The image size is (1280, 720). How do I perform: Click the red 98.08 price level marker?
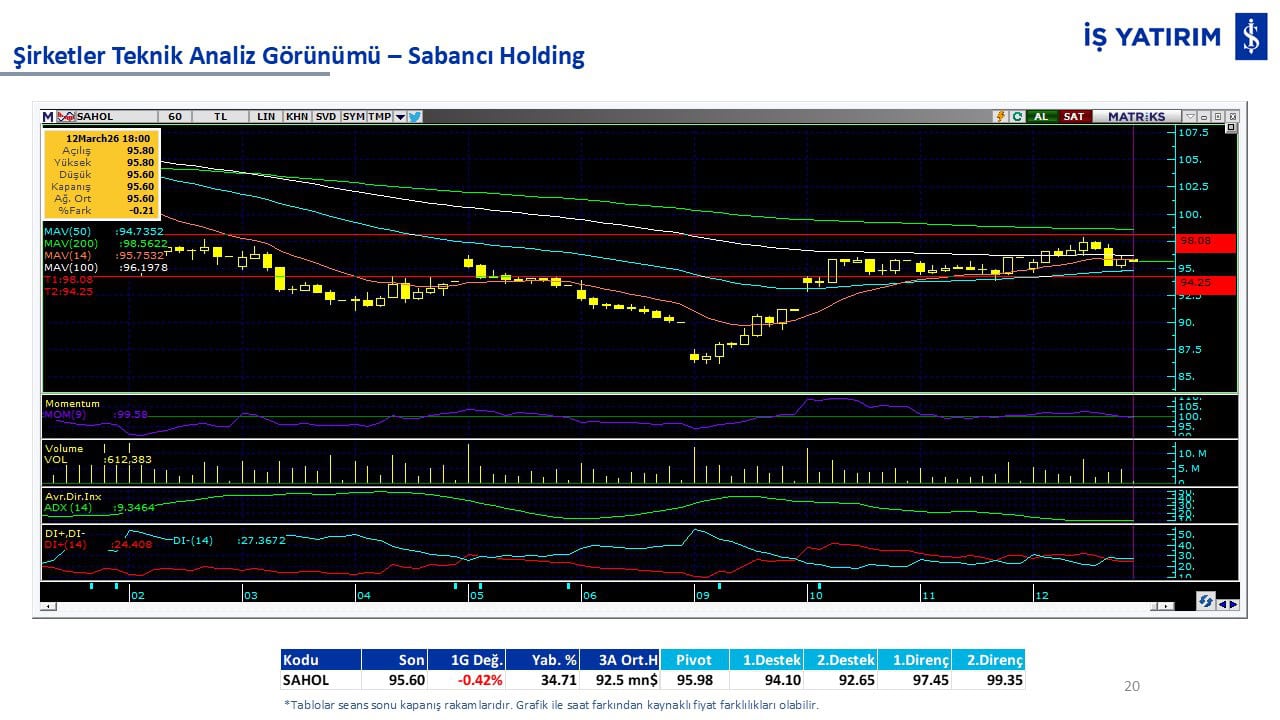(1207, 241)
